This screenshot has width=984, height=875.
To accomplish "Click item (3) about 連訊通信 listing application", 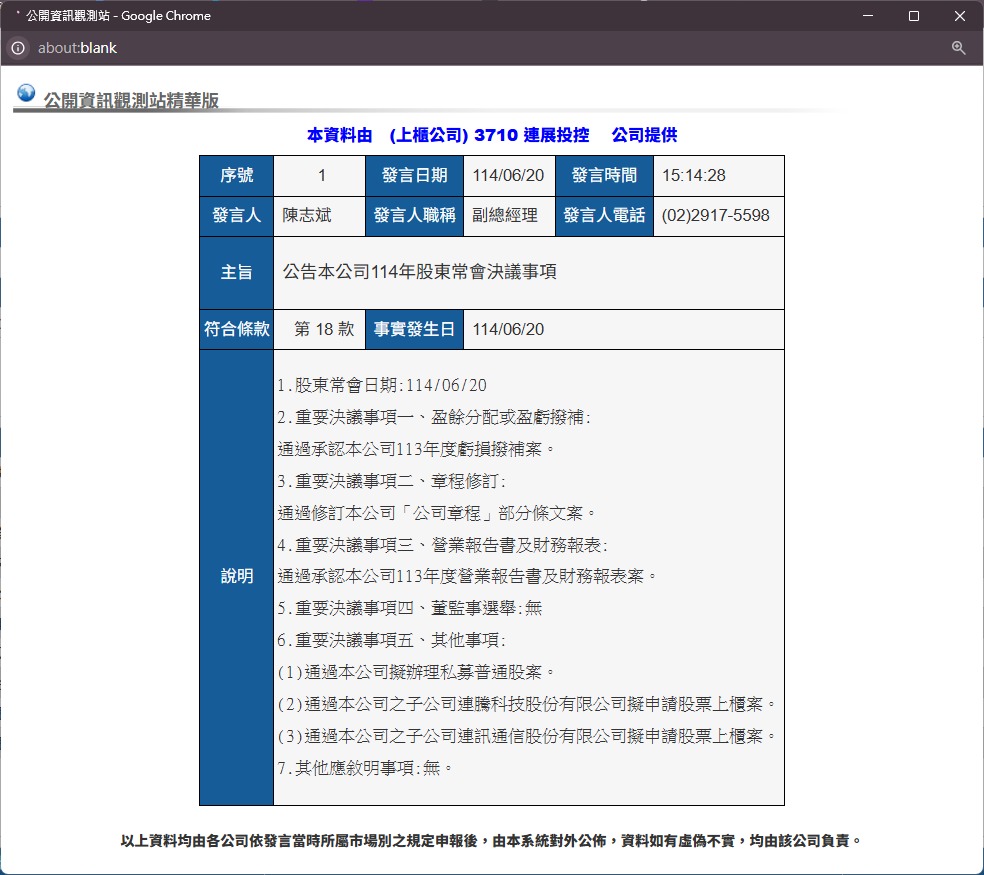I will coord(527,736).
